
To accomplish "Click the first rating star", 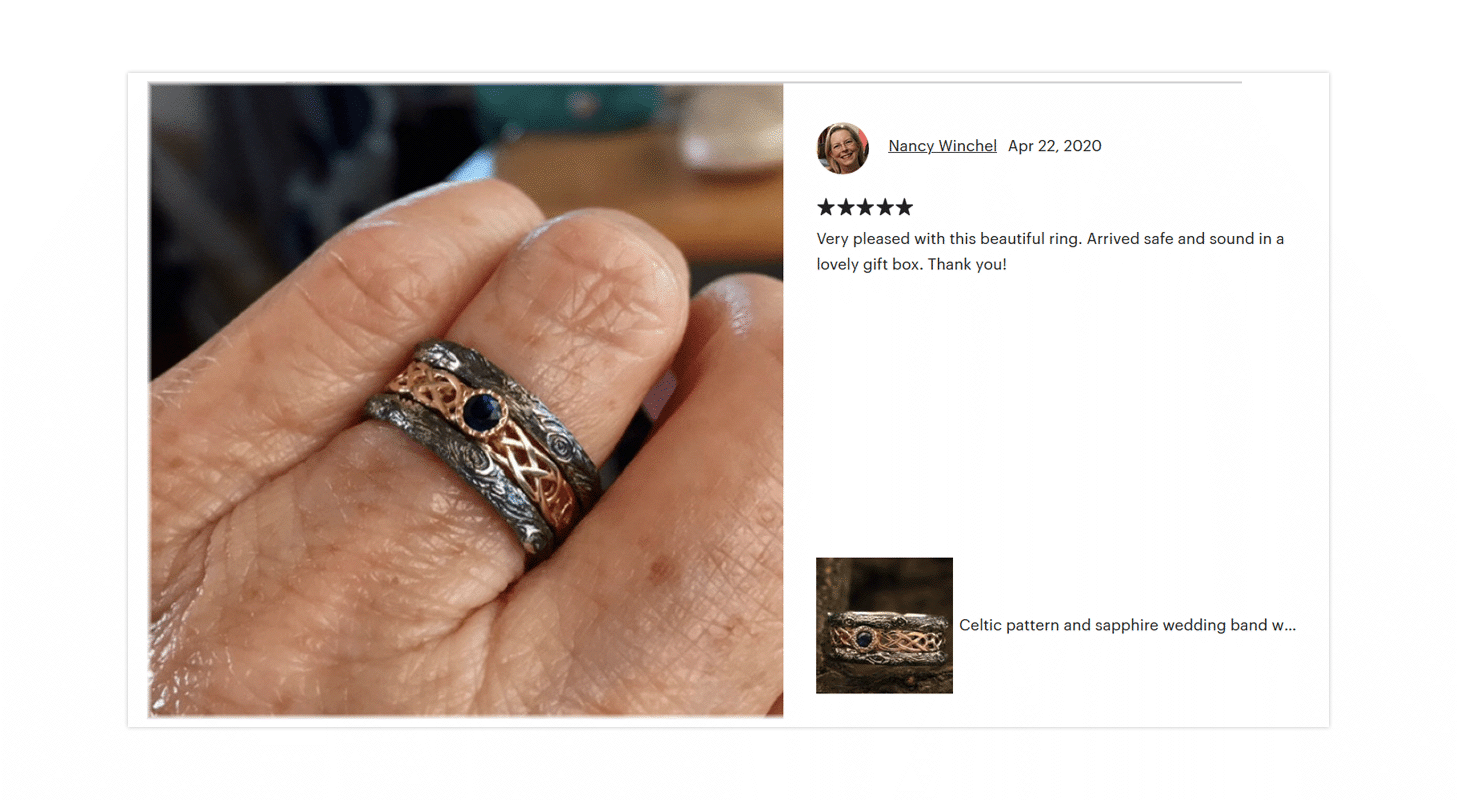I will pos(826,207).
